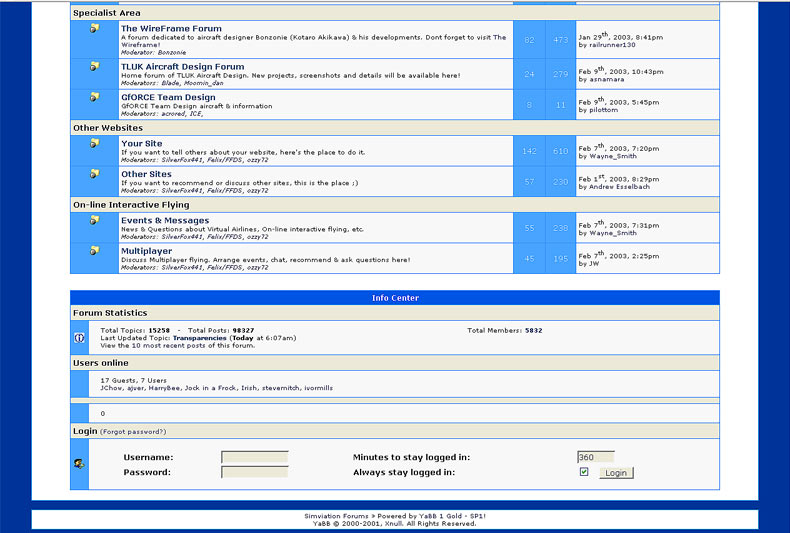Click the folder icon next to Multiplayer
This screenshot has height=533, width=790.
pos(94,251)
